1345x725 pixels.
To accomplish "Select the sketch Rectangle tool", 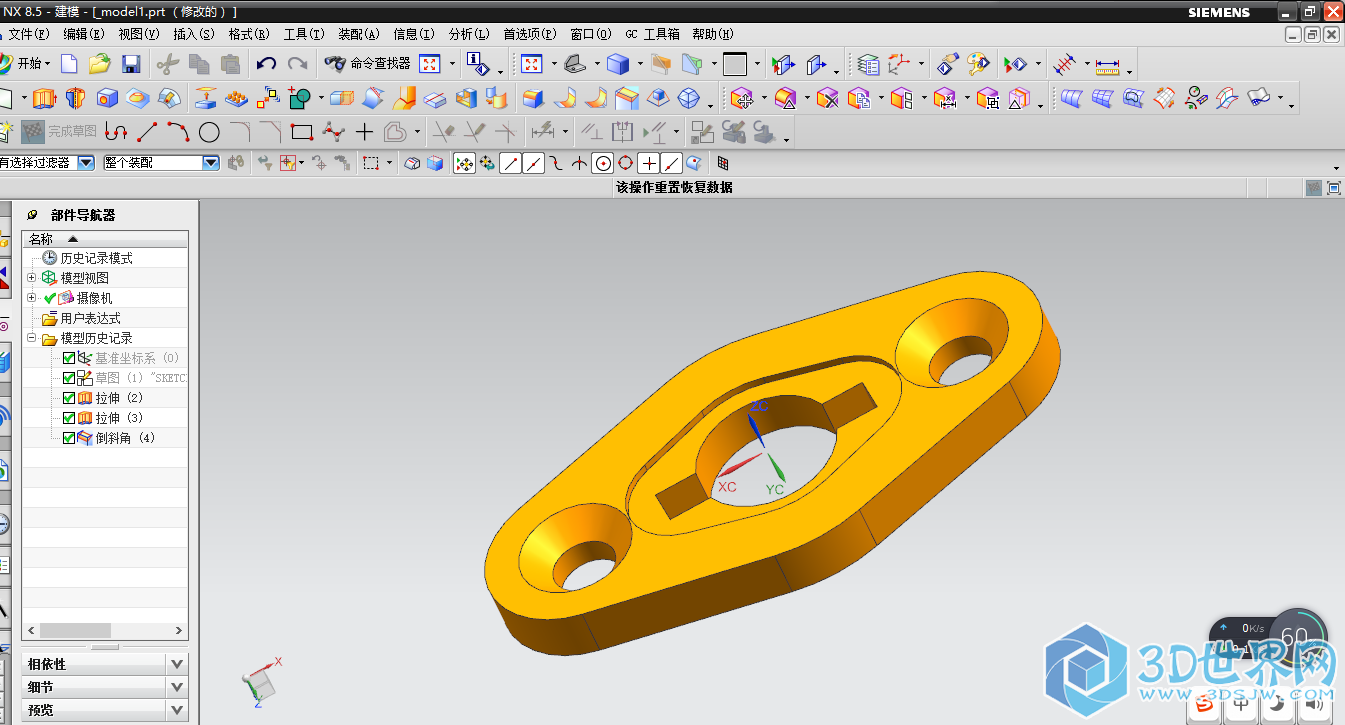I will pos(302,131).
